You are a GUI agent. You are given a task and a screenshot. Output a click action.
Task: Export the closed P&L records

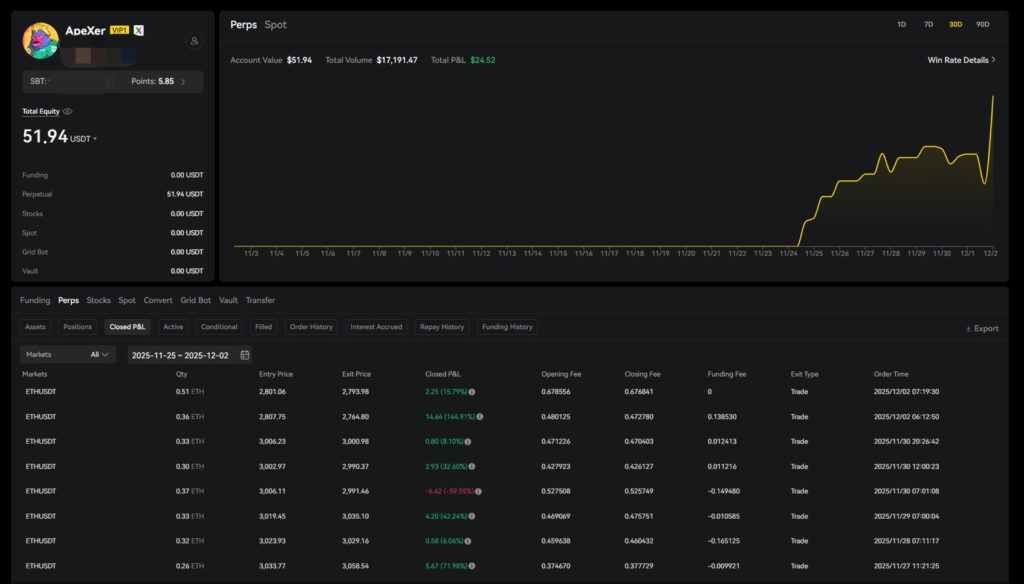981,328
